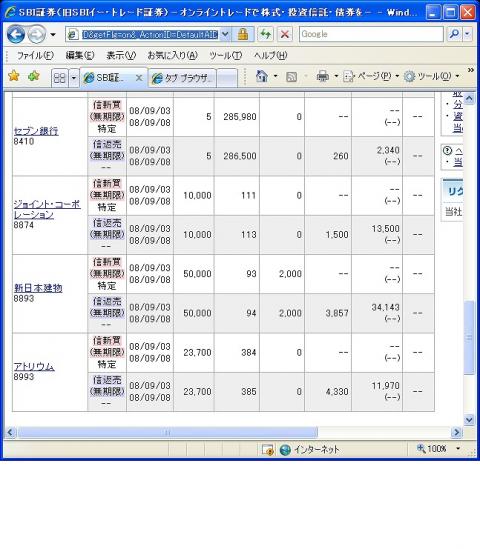
Task: Click the security lock icon
Action: point(243,34)
